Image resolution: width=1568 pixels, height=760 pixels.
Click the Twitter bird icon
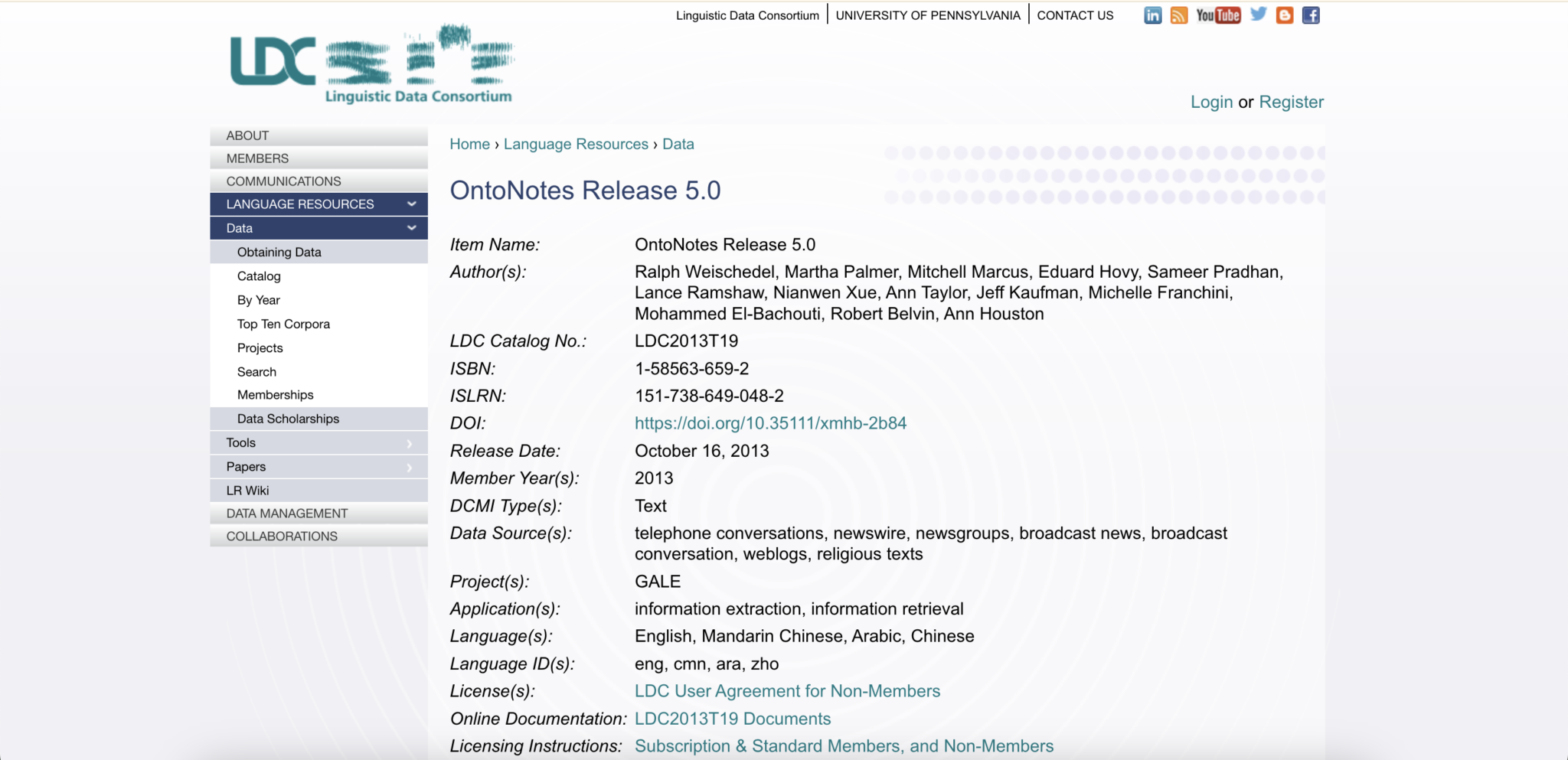click(x=1258, y=15)
